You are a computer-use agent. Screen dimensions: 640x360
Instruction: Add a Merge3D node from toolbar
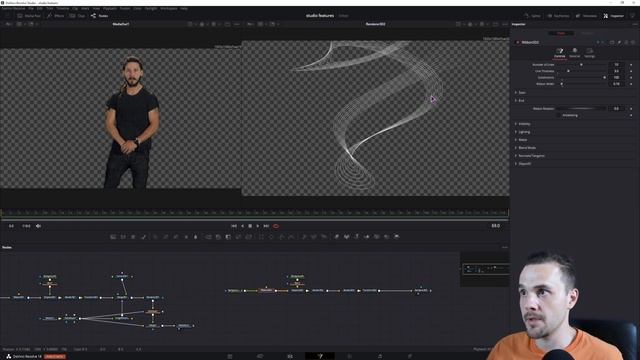point(367,237)
